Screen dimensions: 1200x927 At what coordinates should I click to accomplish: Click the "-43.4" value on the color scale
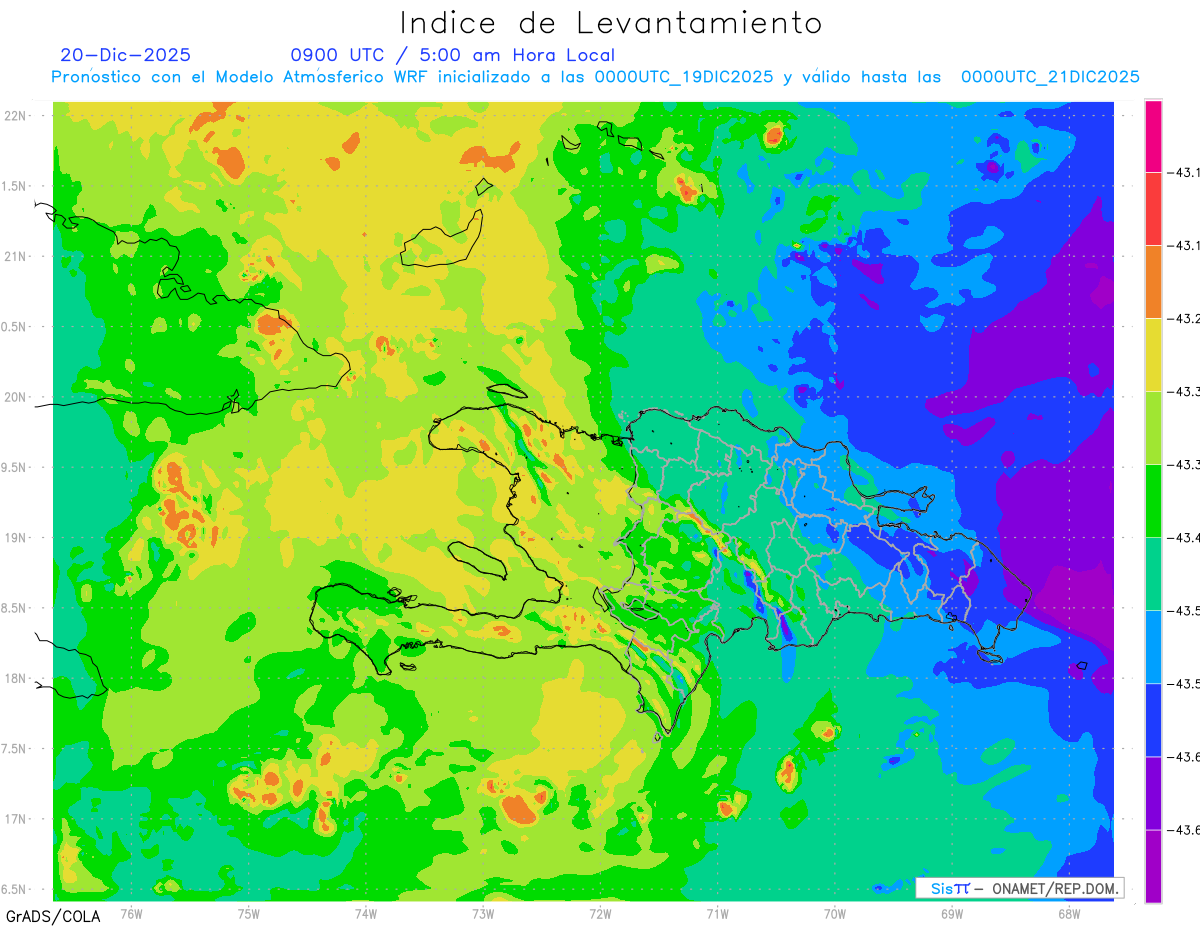1186,538
